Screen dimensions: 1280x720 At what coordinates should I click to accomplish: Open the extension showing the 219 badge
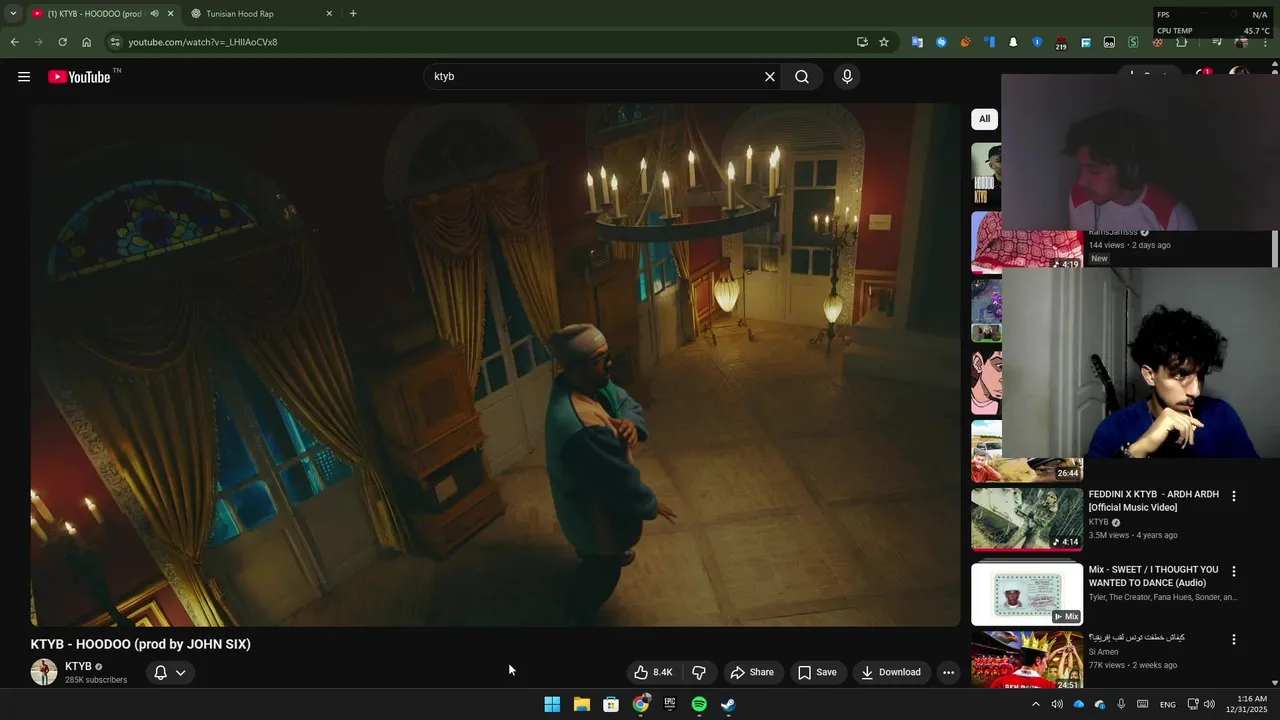click(x=1061, y=43)
